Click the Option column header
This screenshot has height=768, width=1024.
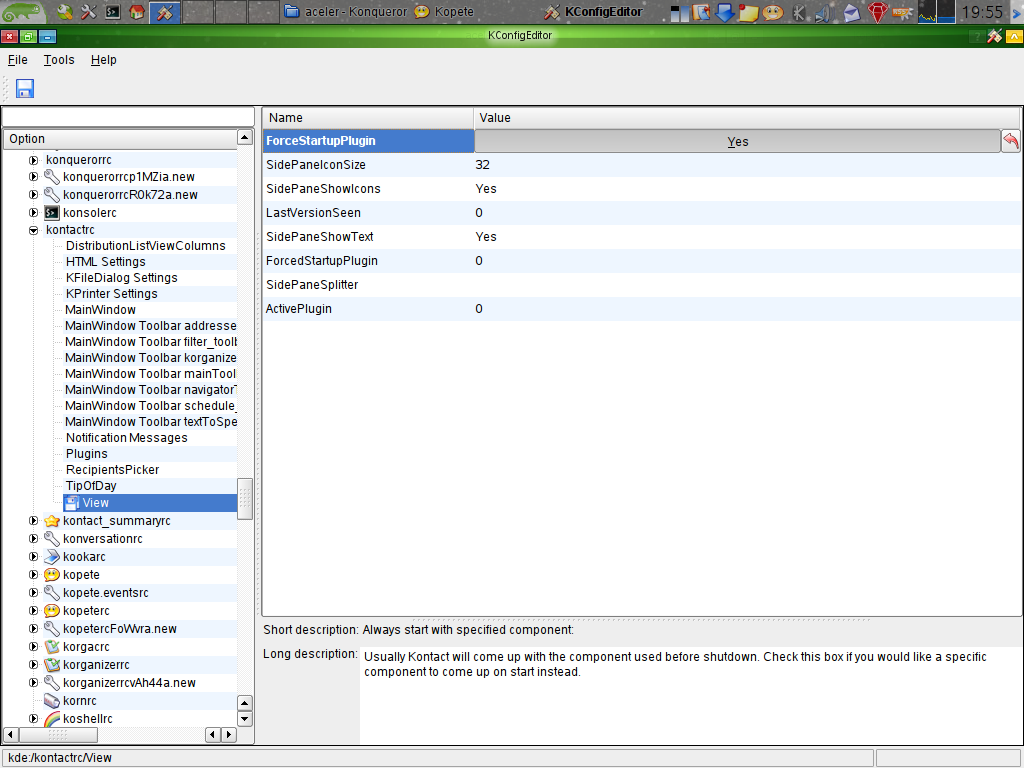(120, 138)
